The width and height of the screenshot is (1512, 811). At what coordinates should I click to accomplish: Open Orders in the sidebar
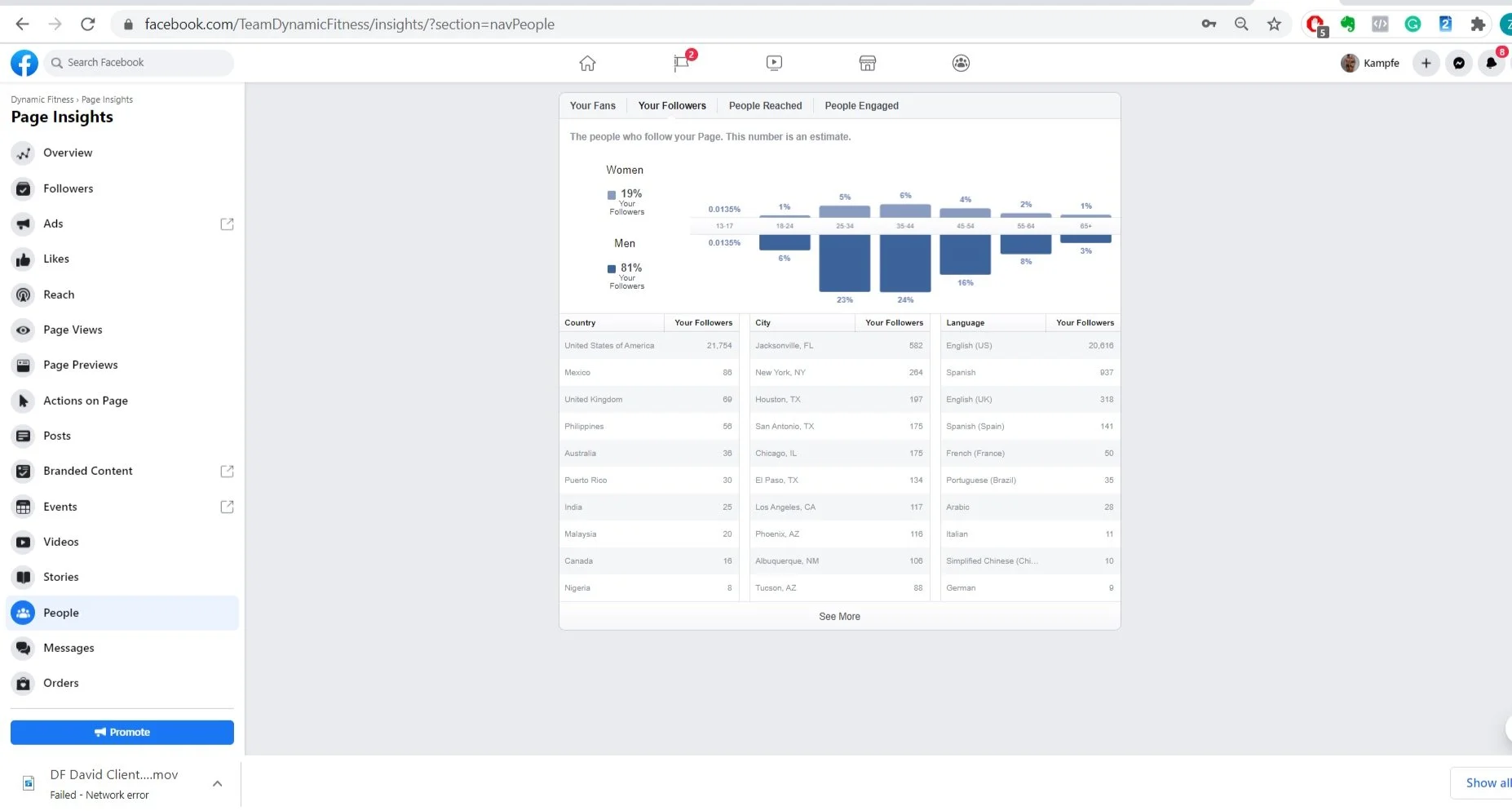click(x=122, y=683)
